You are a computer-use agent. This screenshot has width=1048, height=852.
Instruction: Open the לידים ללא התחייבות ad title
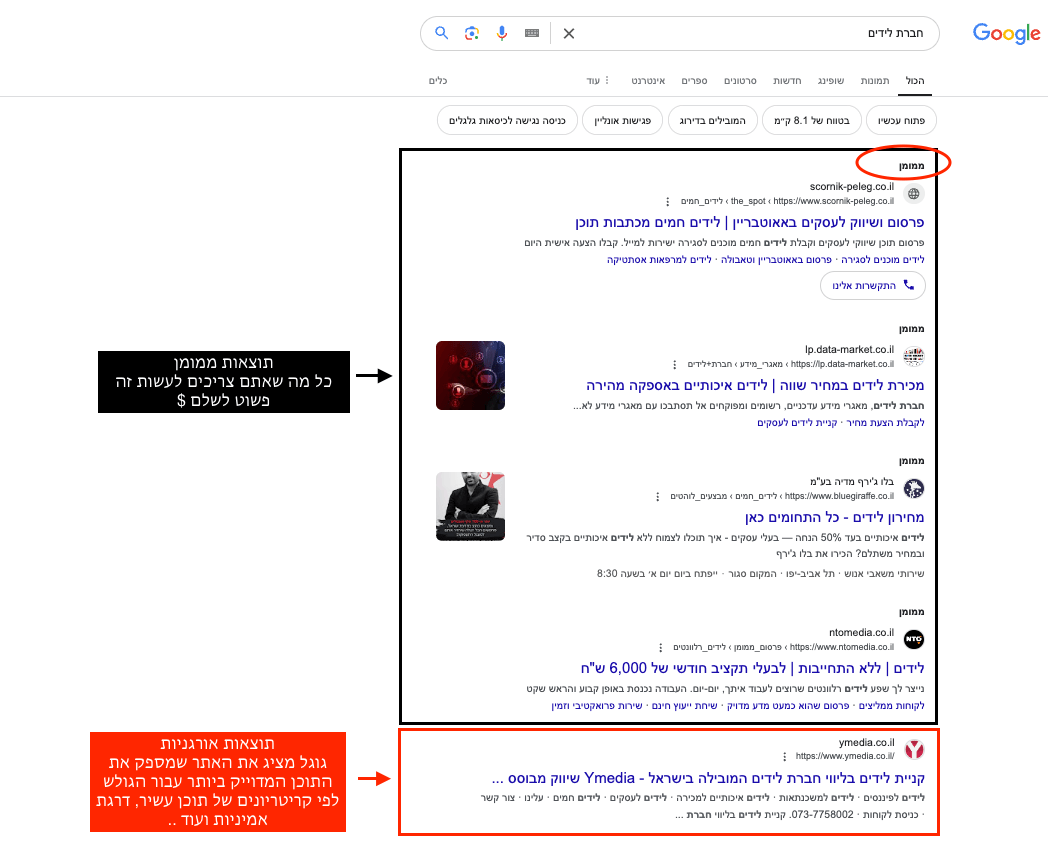(x=752, y=668)
